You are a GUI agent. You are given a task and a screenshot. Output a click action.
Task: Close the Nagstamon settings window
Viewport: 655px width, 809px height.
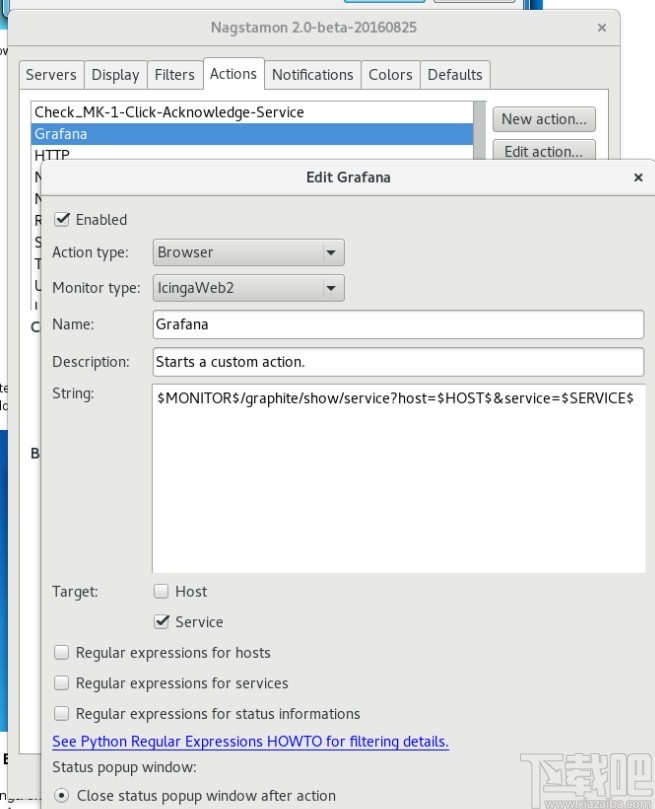(602, 28)
